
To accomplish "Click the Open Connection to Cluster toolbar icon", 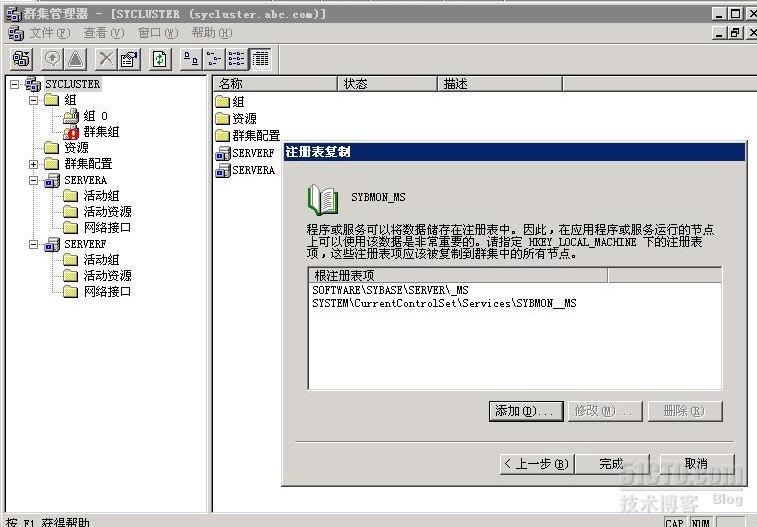I will tap(21, 59).
